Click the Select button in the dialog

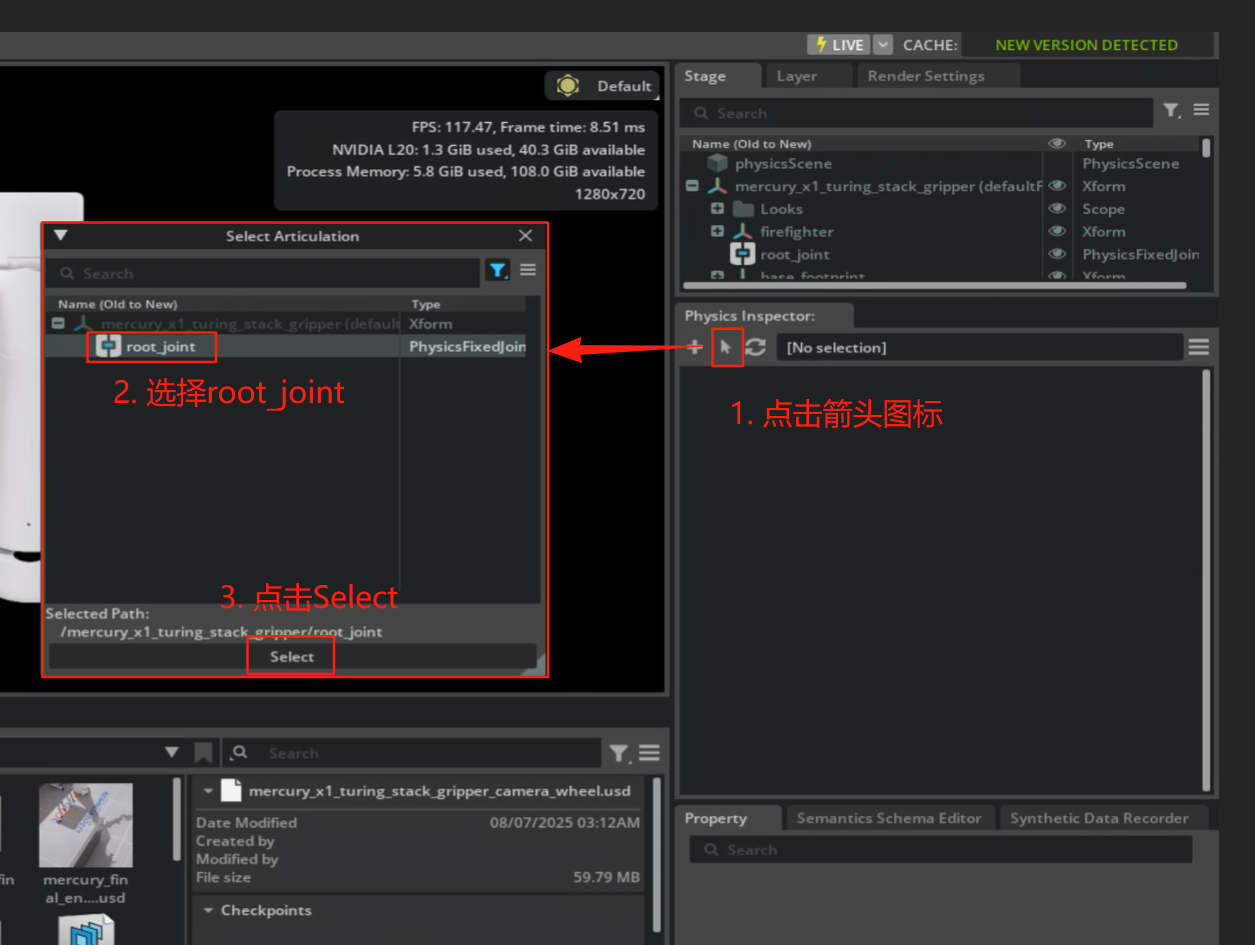292,656
